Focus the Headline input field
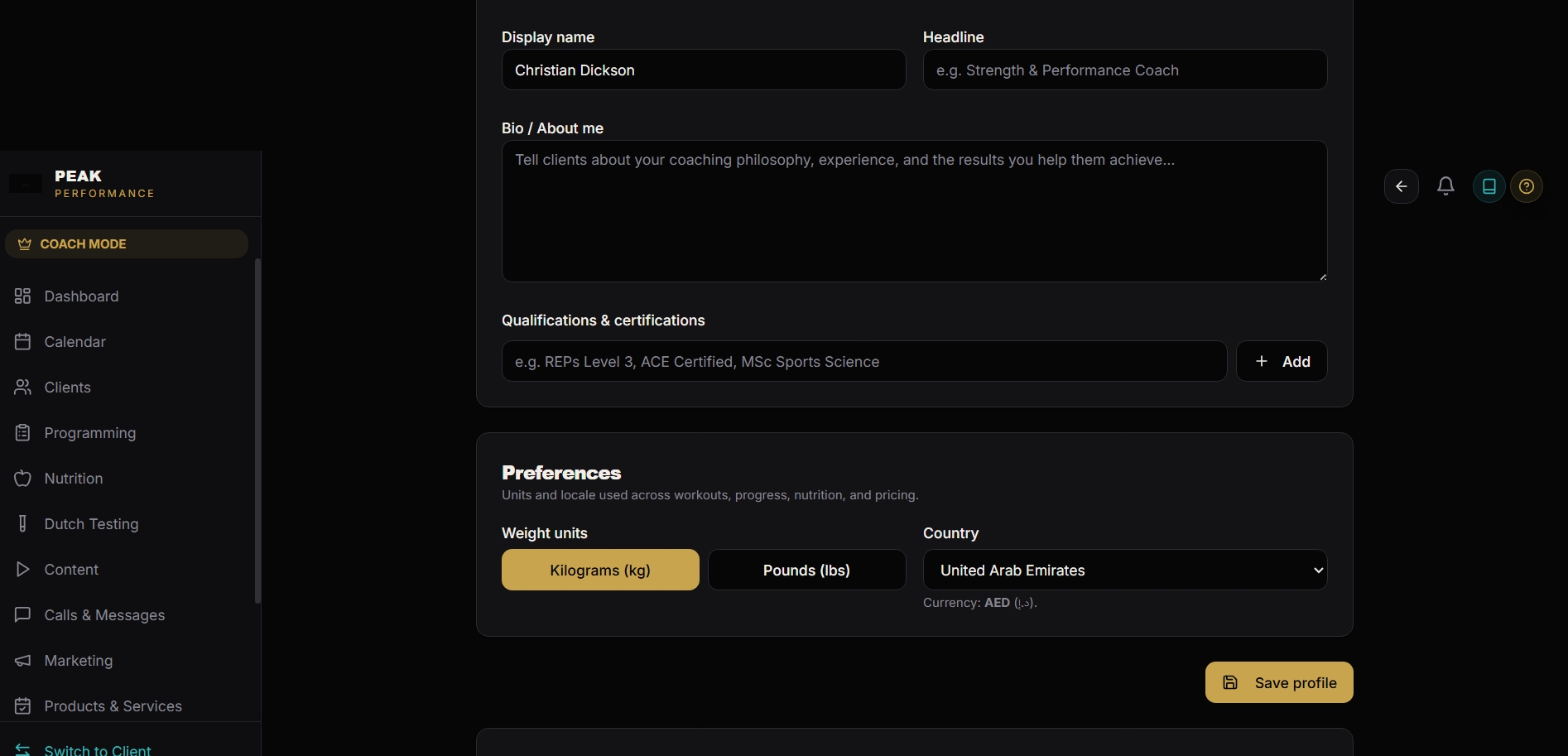 (1125, 70)
